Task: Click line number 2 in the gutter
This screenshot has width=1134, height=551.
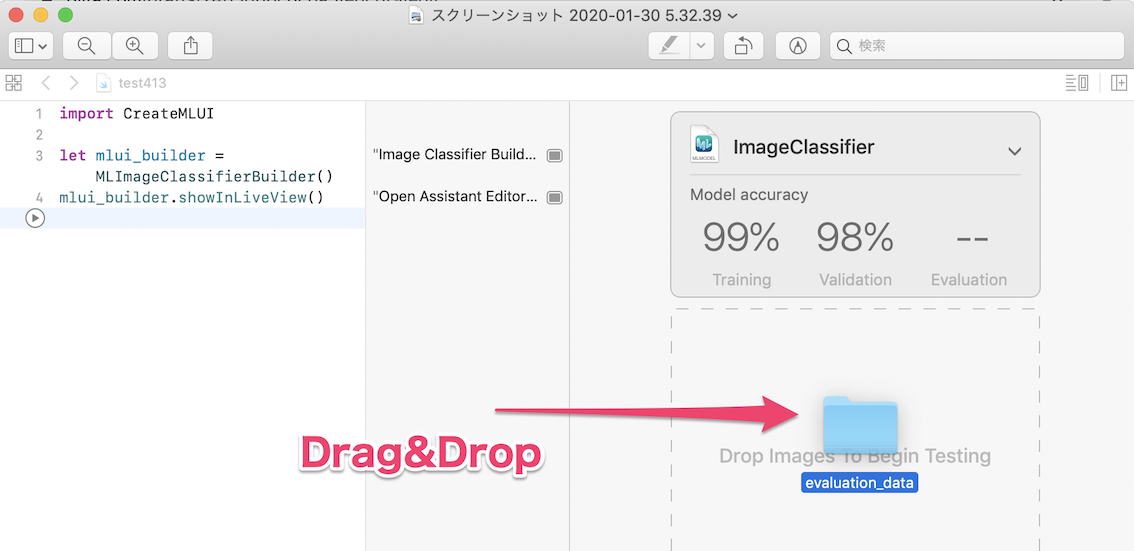Action: [x=39, y=134]
